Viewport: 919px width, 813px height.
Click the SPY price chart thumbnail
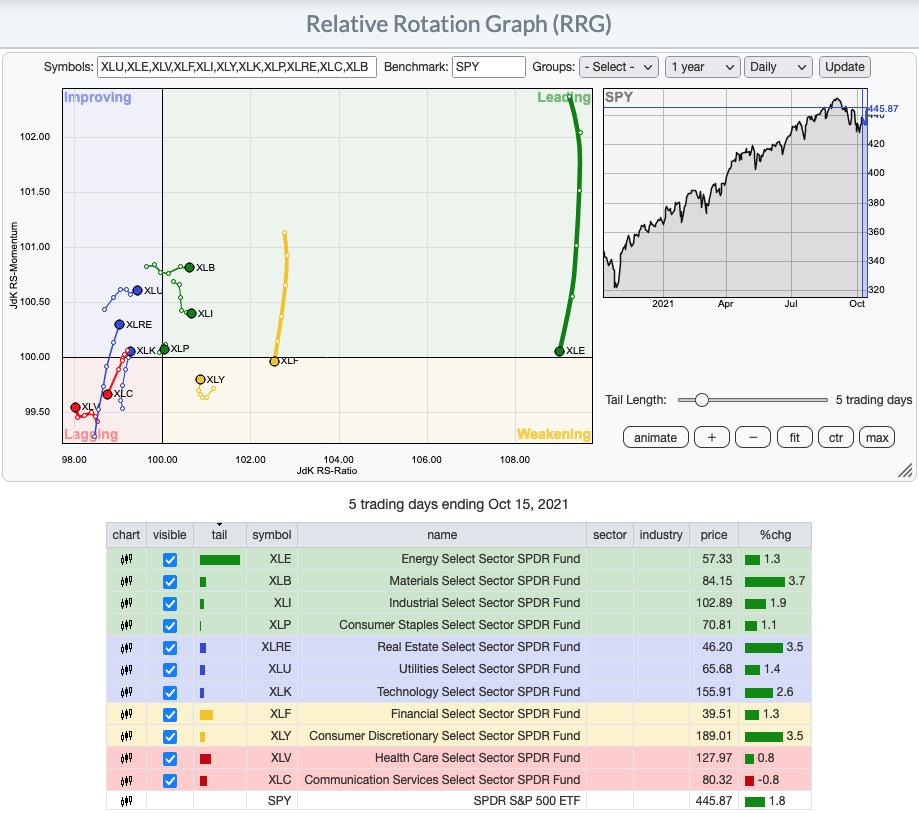pos(735,193)
